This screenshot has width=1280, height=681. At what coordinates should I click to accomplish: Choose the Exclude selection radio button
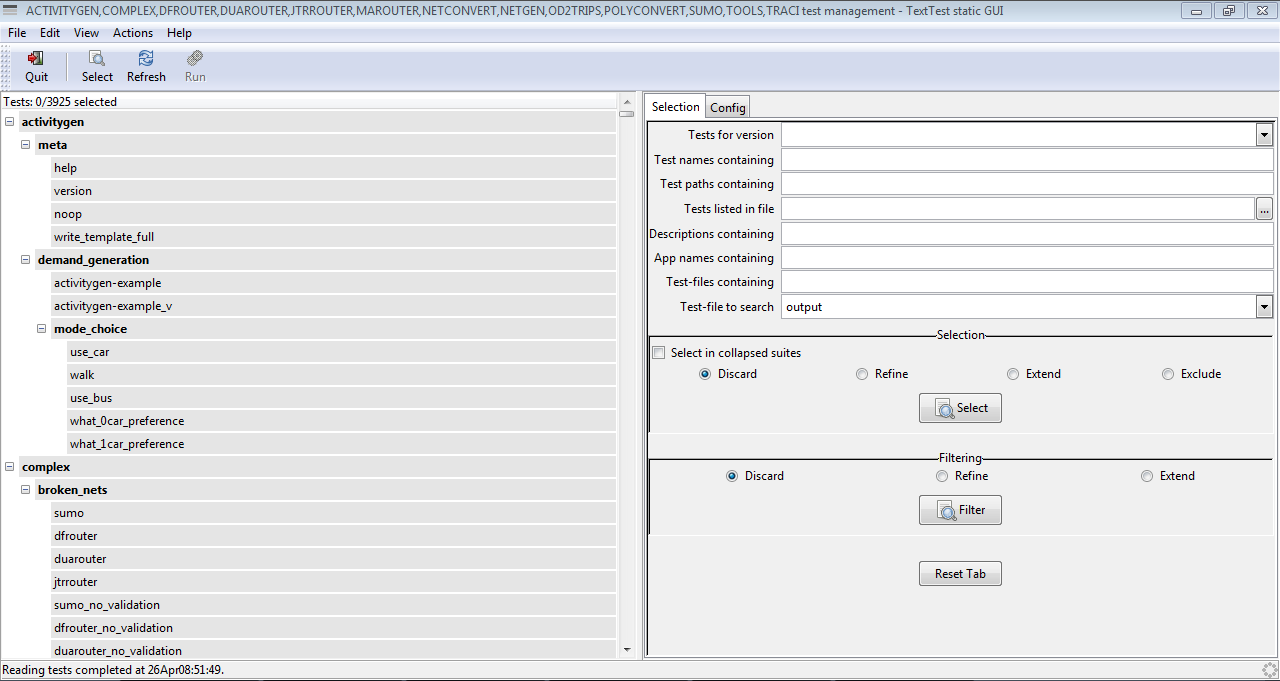coord(1168,374)
